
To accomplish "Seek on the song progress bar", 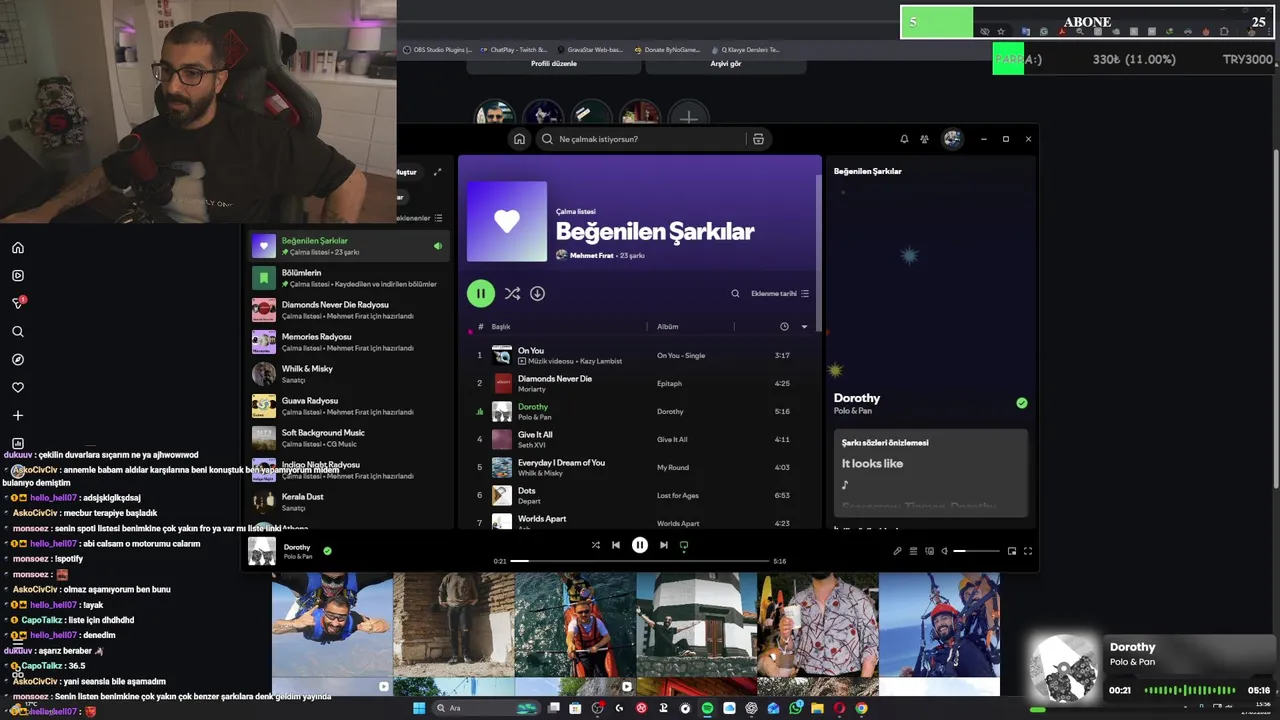I will click(x=640, y=561).
